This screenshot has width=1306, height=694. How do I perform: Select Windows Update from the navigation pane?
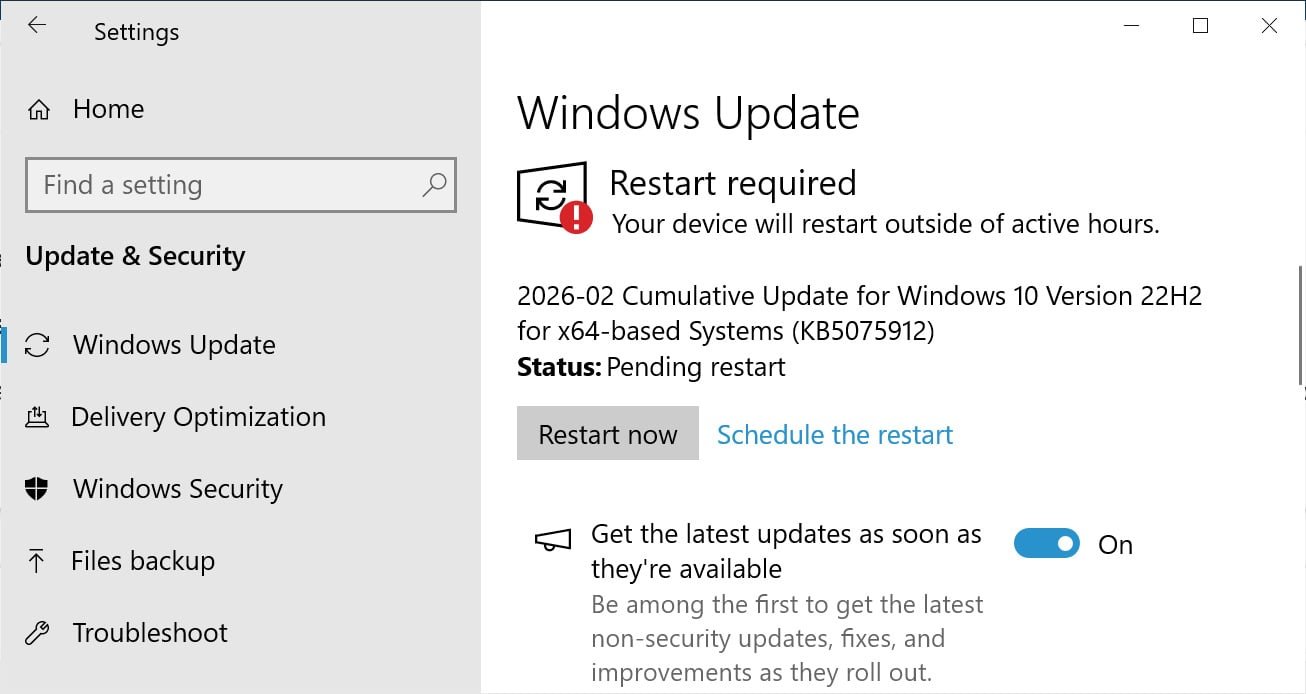[174, 344]
